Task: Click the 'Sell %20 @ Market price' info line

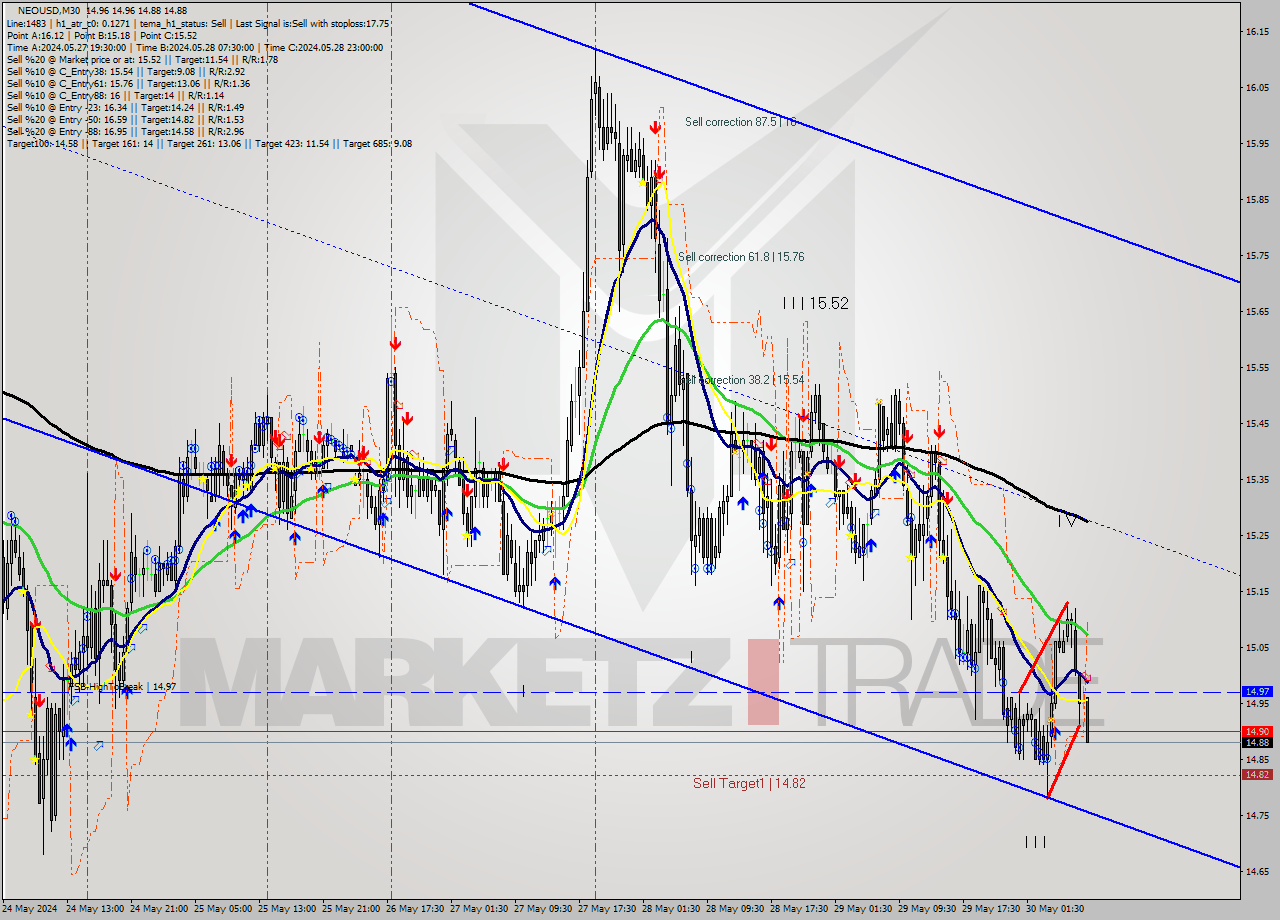Action: pyautogui.click(x=142, y=59)
